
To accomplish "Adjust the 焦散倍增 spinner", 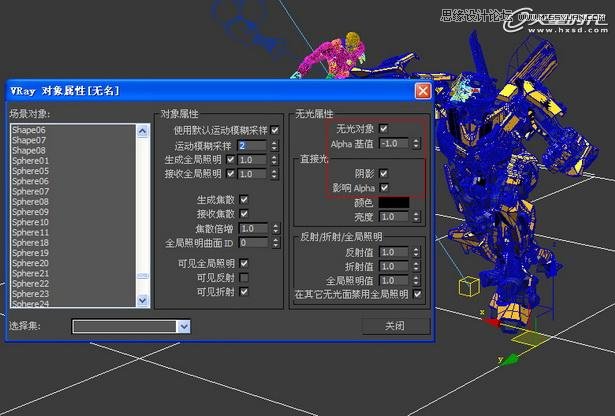I will (x=276, y=229).
